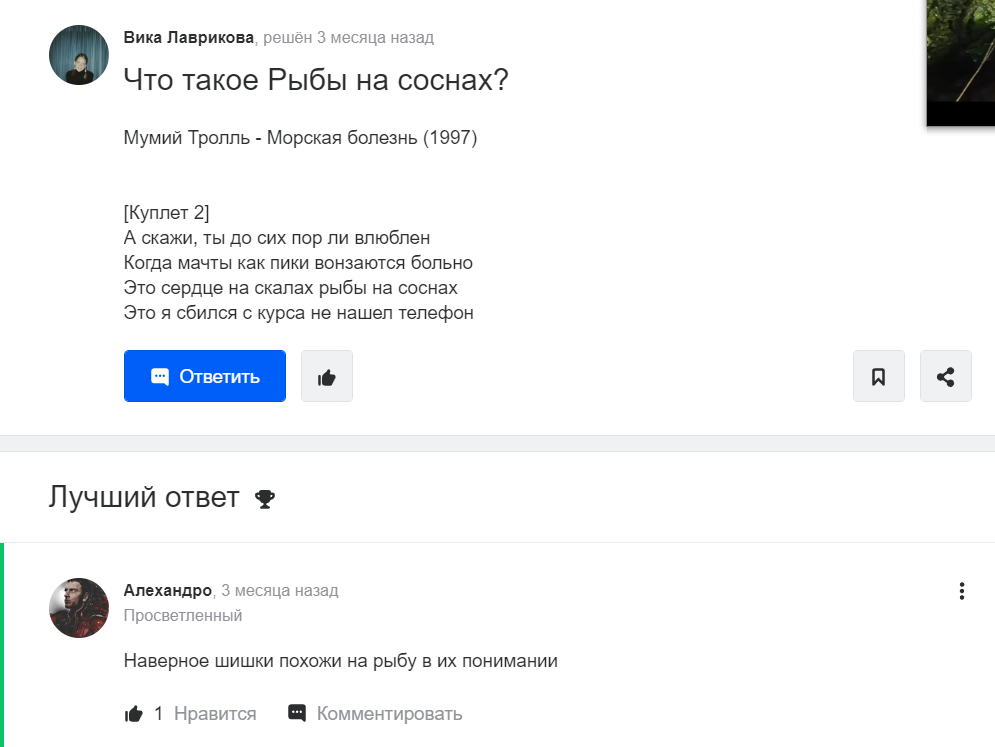Share the question via the share icon
The image size is (995, 747).
tap(946, 376)
